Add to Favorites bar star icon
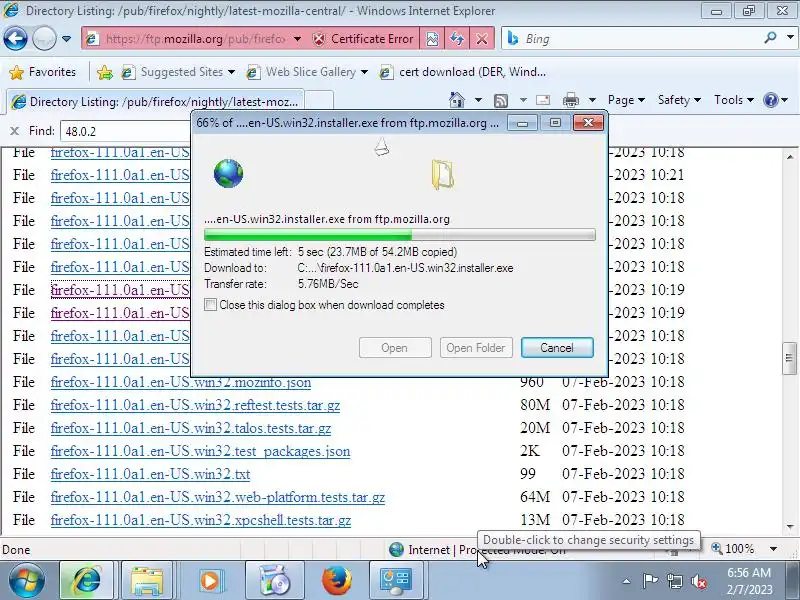The height and width of the screenshot is (600, 800). [105, 72]
